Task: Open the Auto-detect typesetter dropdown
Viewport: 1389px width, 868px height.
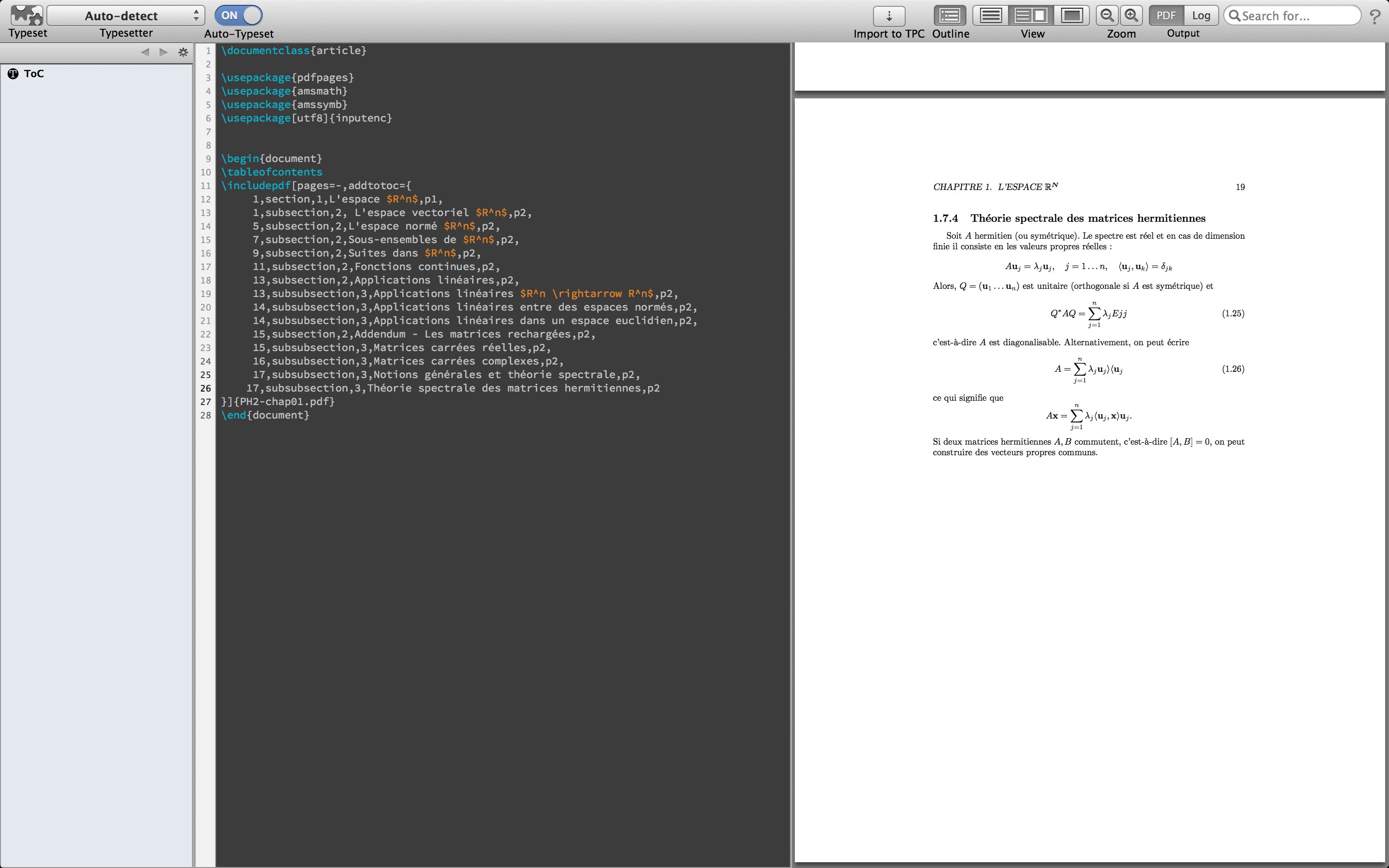Action: pos(126,15)
